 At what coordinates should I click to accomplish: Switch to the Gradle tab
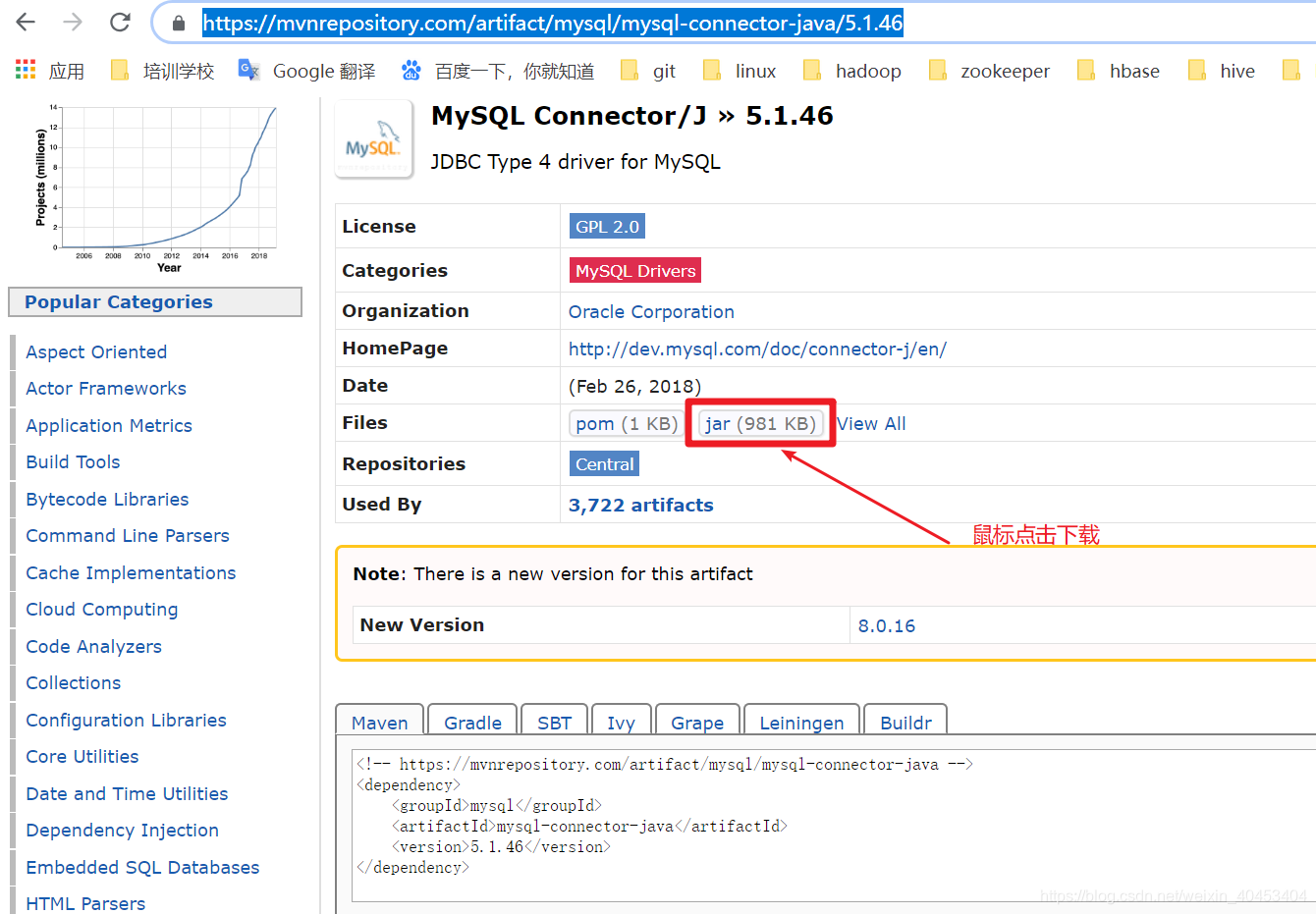coord(472,722)
